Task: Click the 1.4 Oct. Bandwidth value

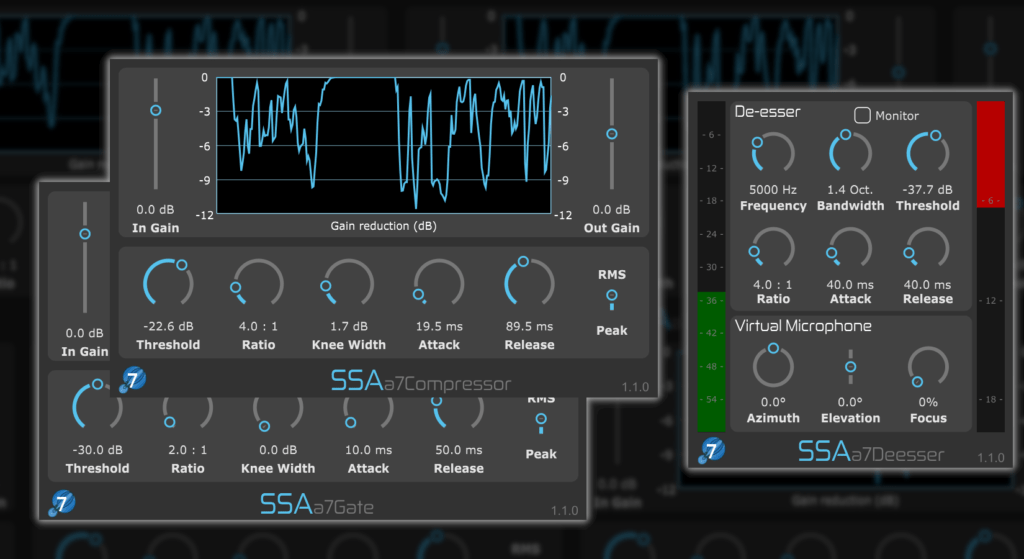Action: click(x=850, y=190)
